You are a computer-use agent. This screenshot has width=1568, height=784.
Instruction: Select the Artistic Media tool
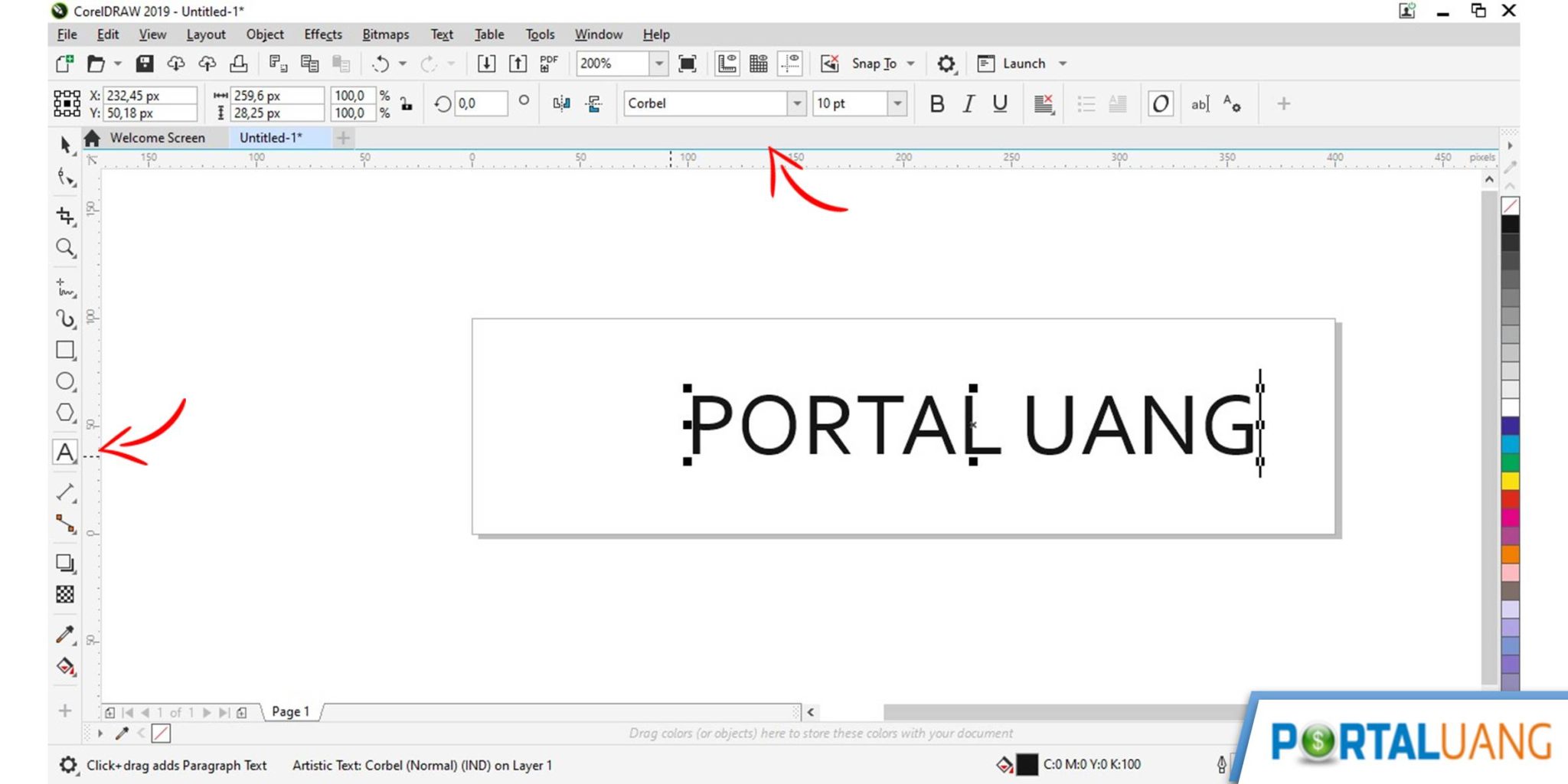point(66,318)
